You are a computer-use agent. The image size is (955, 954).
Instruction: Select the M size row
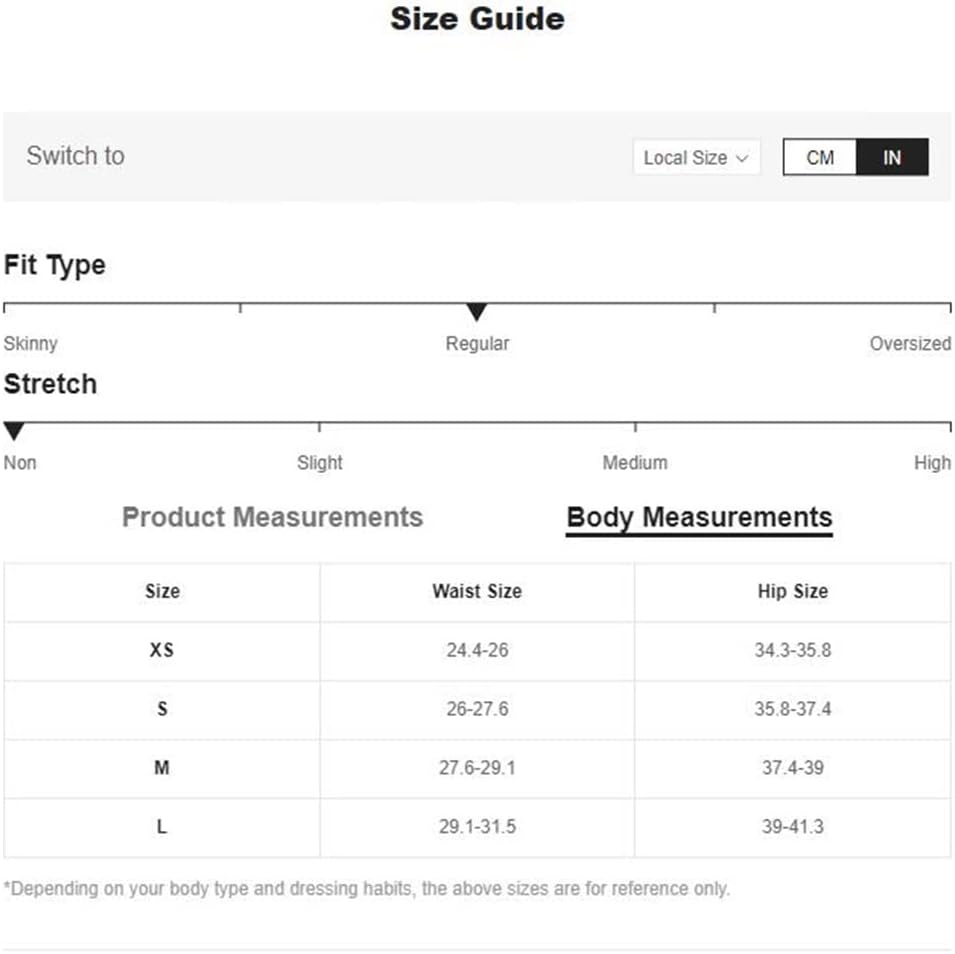point(477,768)
